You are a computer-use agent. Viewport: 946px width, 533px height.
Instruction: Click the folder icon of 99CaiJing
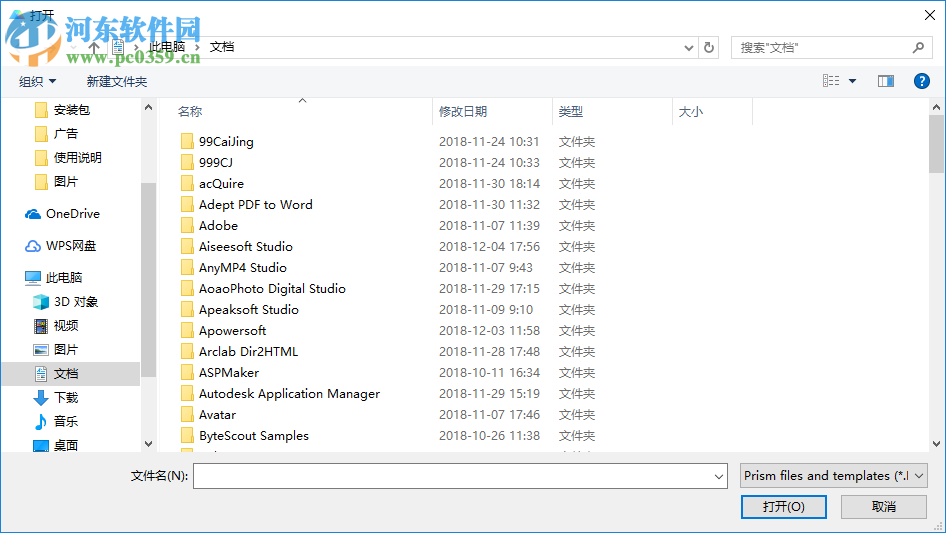coord(187,141)
